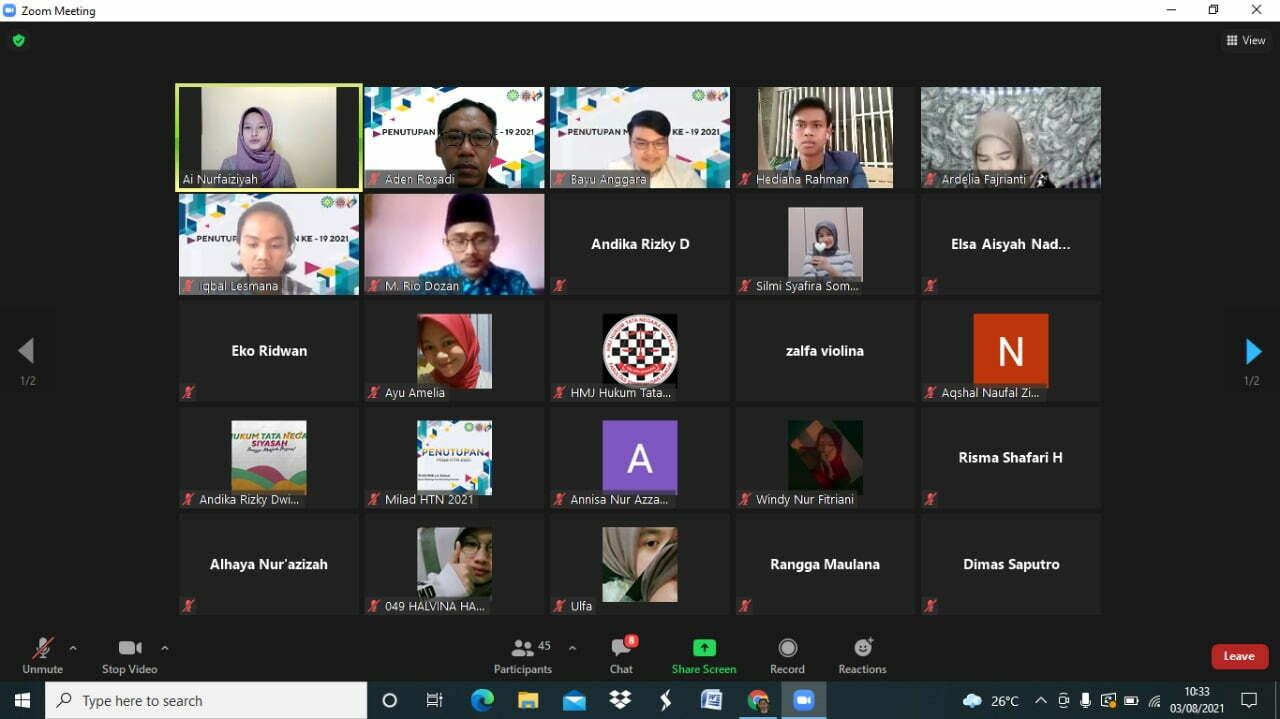Click the left gallery page arrow
This screenshot has height=719, width=1280.
point(26,351)
